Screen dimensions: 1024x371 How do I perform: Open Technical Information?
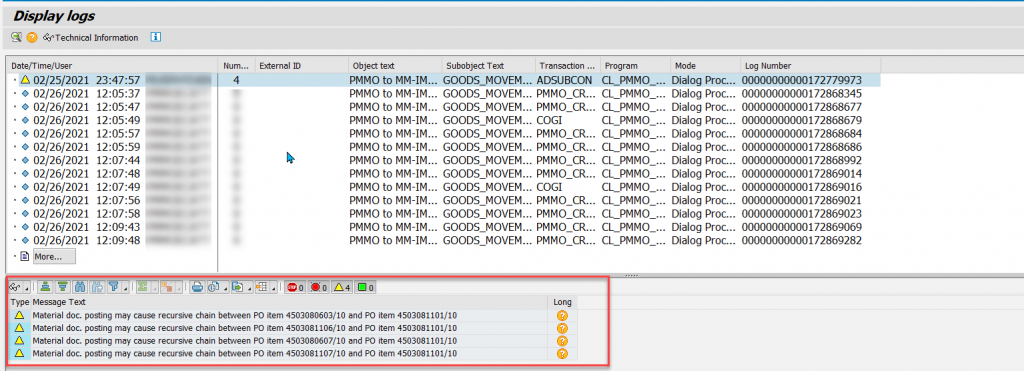point(91,38)
